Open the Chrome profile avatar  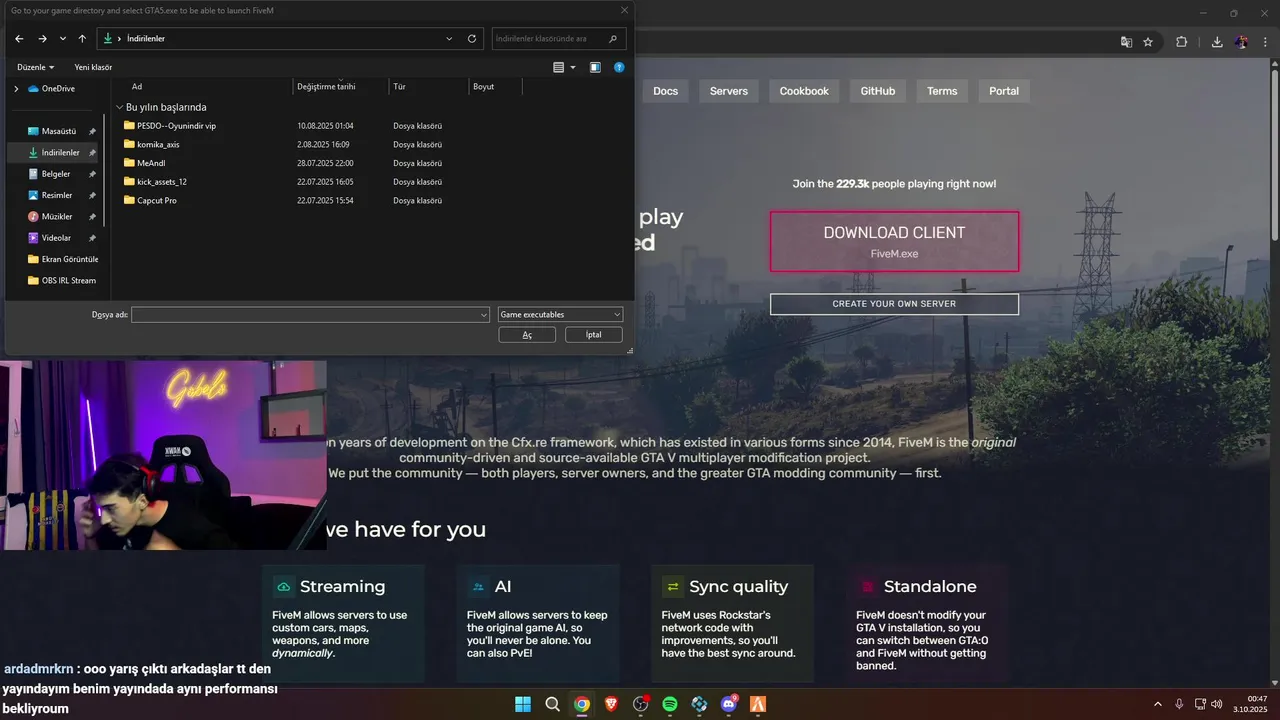1241,42
